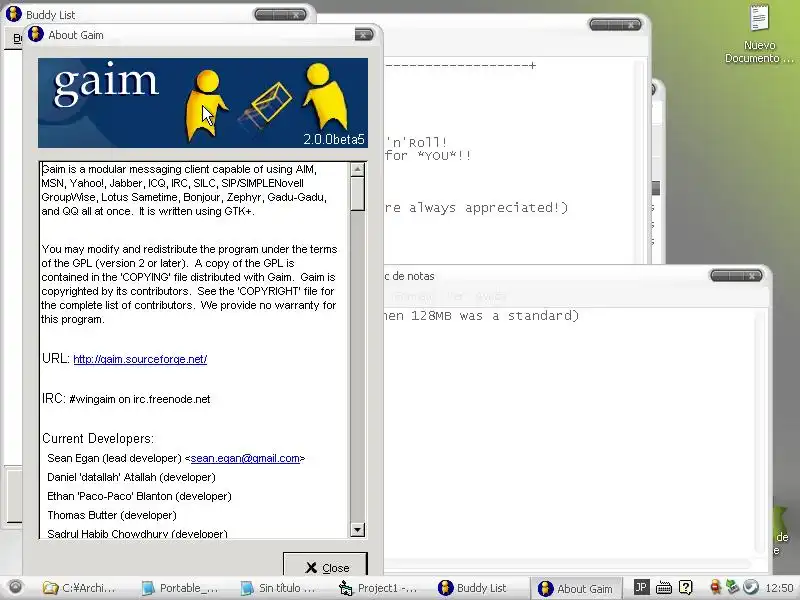Click the Gaim icon in Buddy List title bar
The height and width of the screenshot is (600, 800).
pos(13,14)
